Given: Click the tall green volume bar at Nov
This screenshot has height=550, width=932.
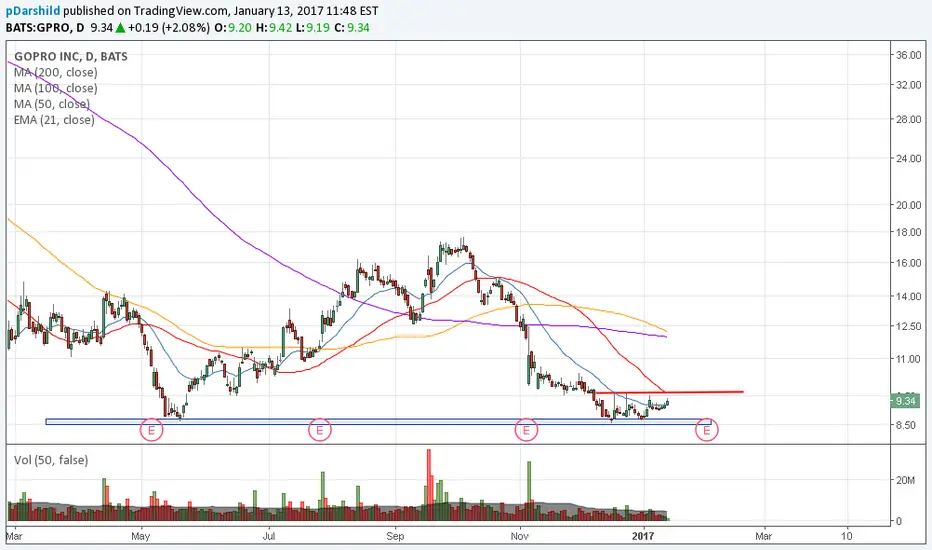Looking at the screenshot, I should [528, 491].
